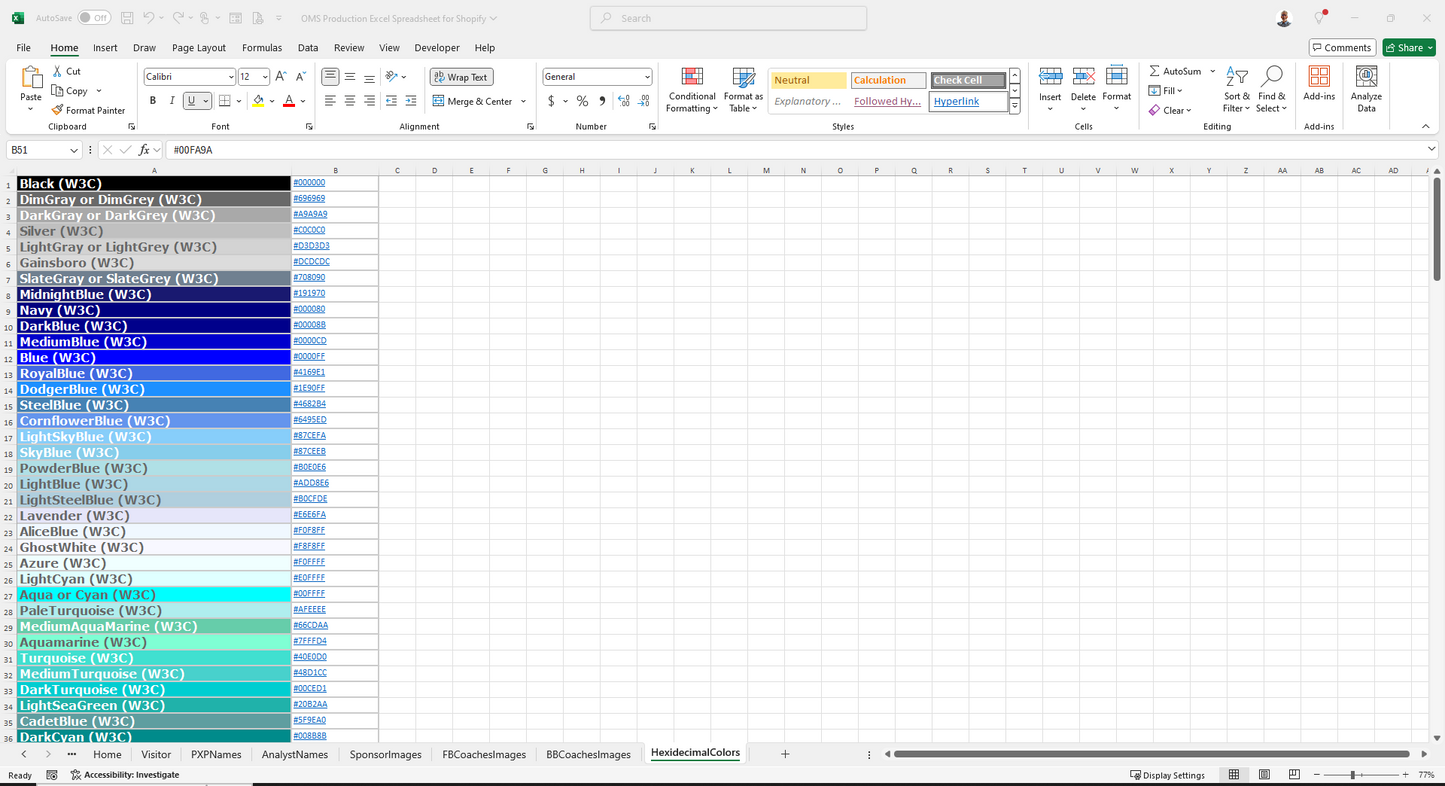Open Sort & Filter options

1236,89
